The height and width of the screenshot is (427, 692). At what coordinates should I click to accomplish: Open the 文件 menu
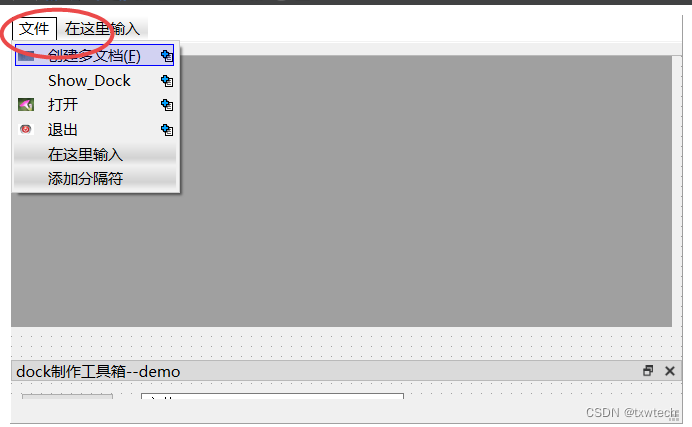tap(34, 29)
